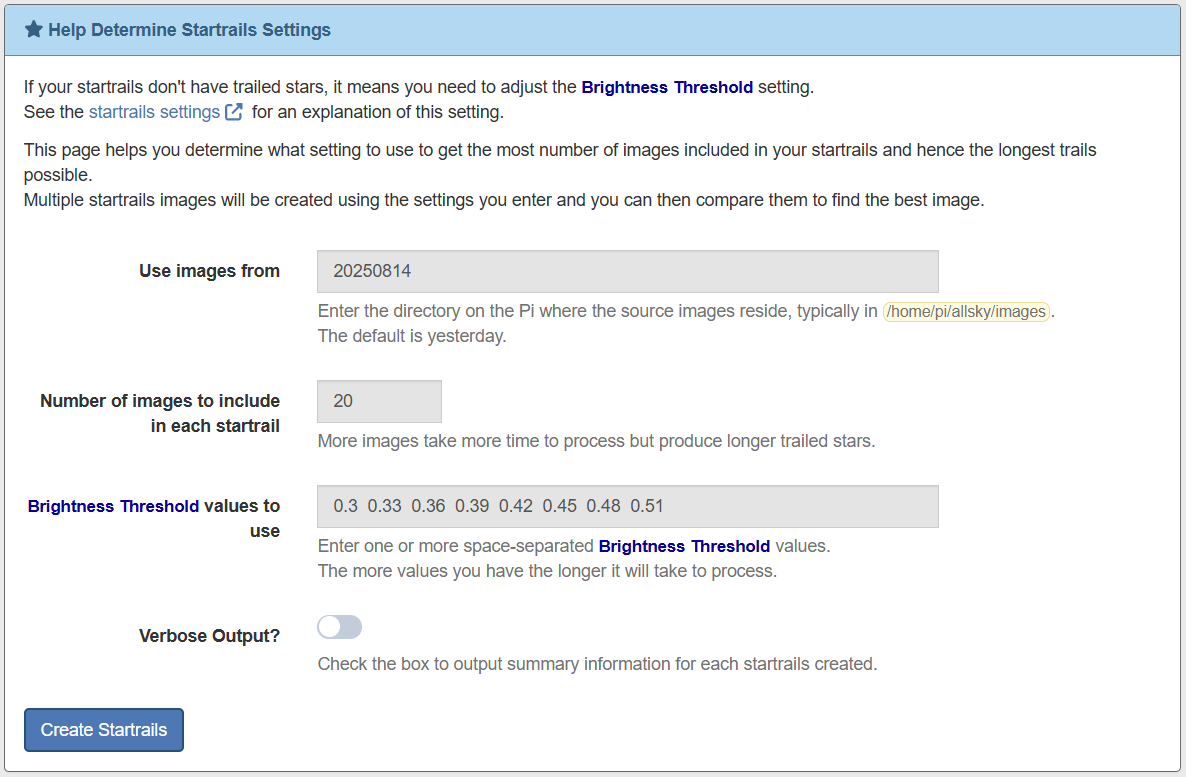Click "The default is yesterday." help text
The width and height of the screenshot is (1186, 777).
(x=412, y=336)
